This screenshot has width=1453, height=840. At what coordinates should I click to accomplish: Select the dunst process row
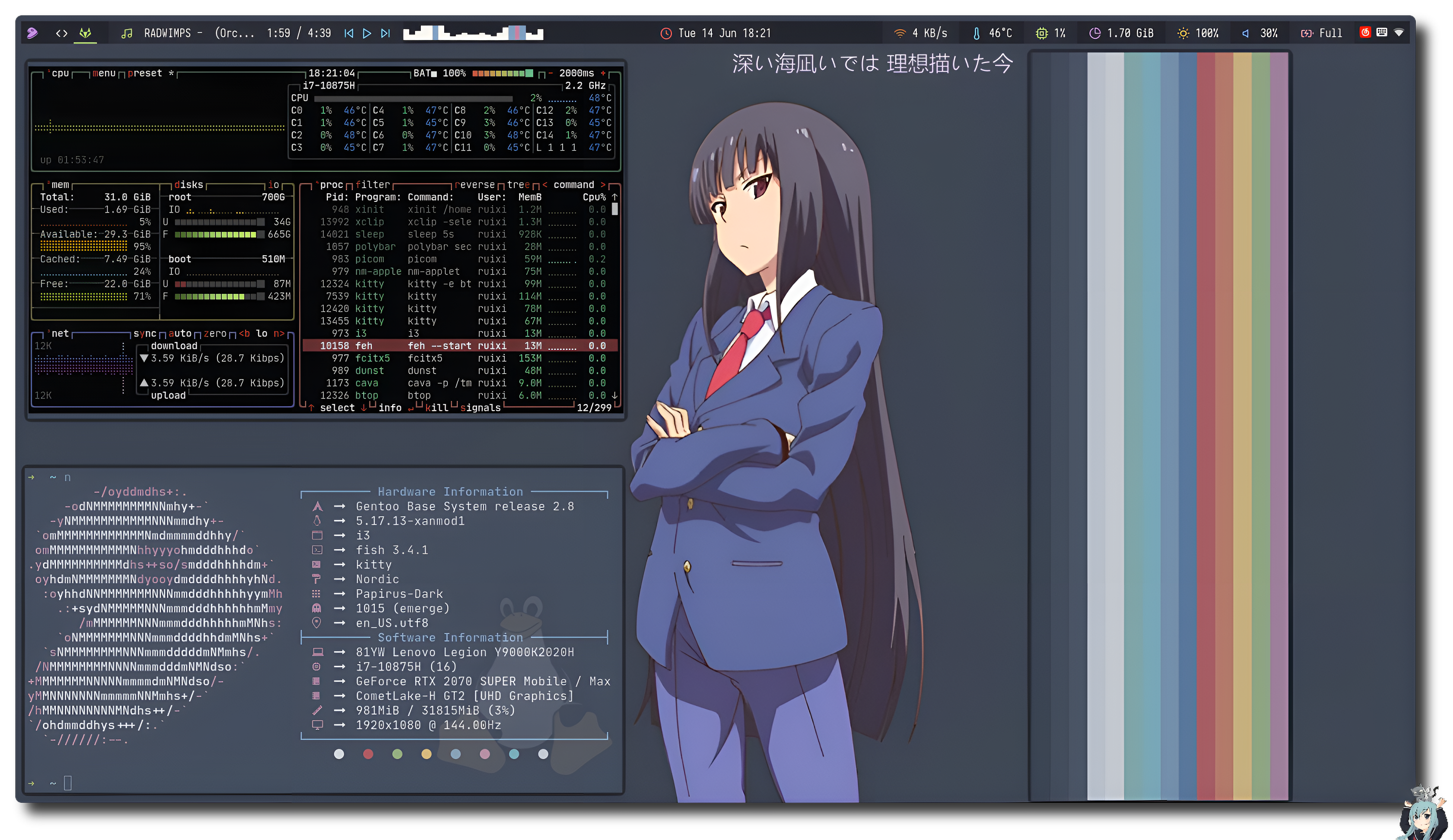click(x=460, y=371)
